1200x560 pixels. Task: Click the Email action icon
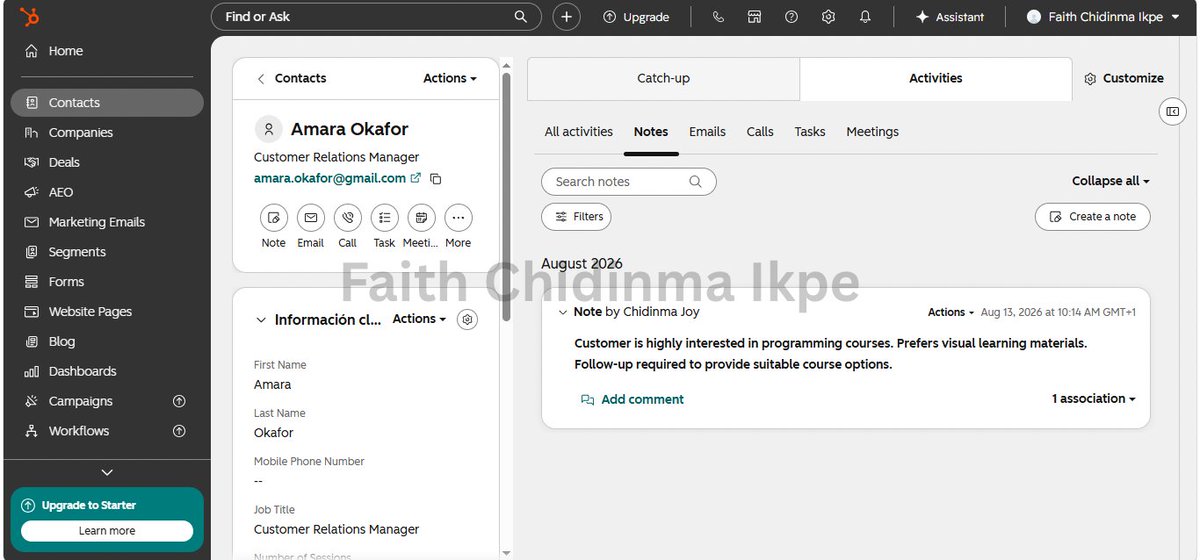point(310,218)
